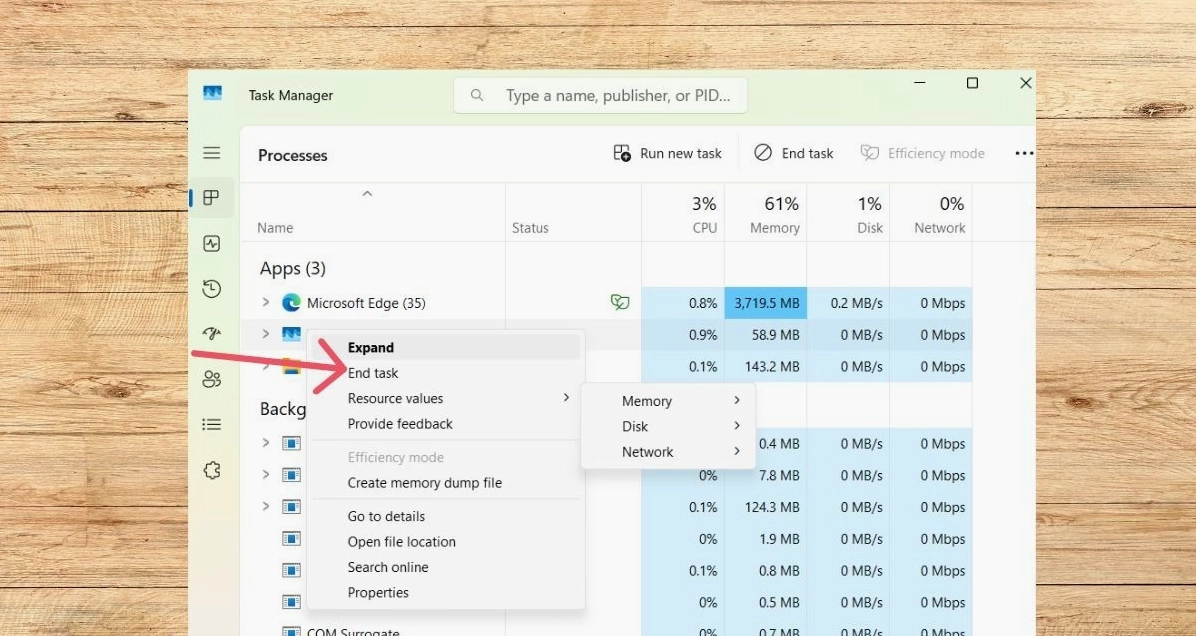Click the three-dot more options icon
Image resolution: width=1196 pixels, height=636 pixels.
[1023, 153]
